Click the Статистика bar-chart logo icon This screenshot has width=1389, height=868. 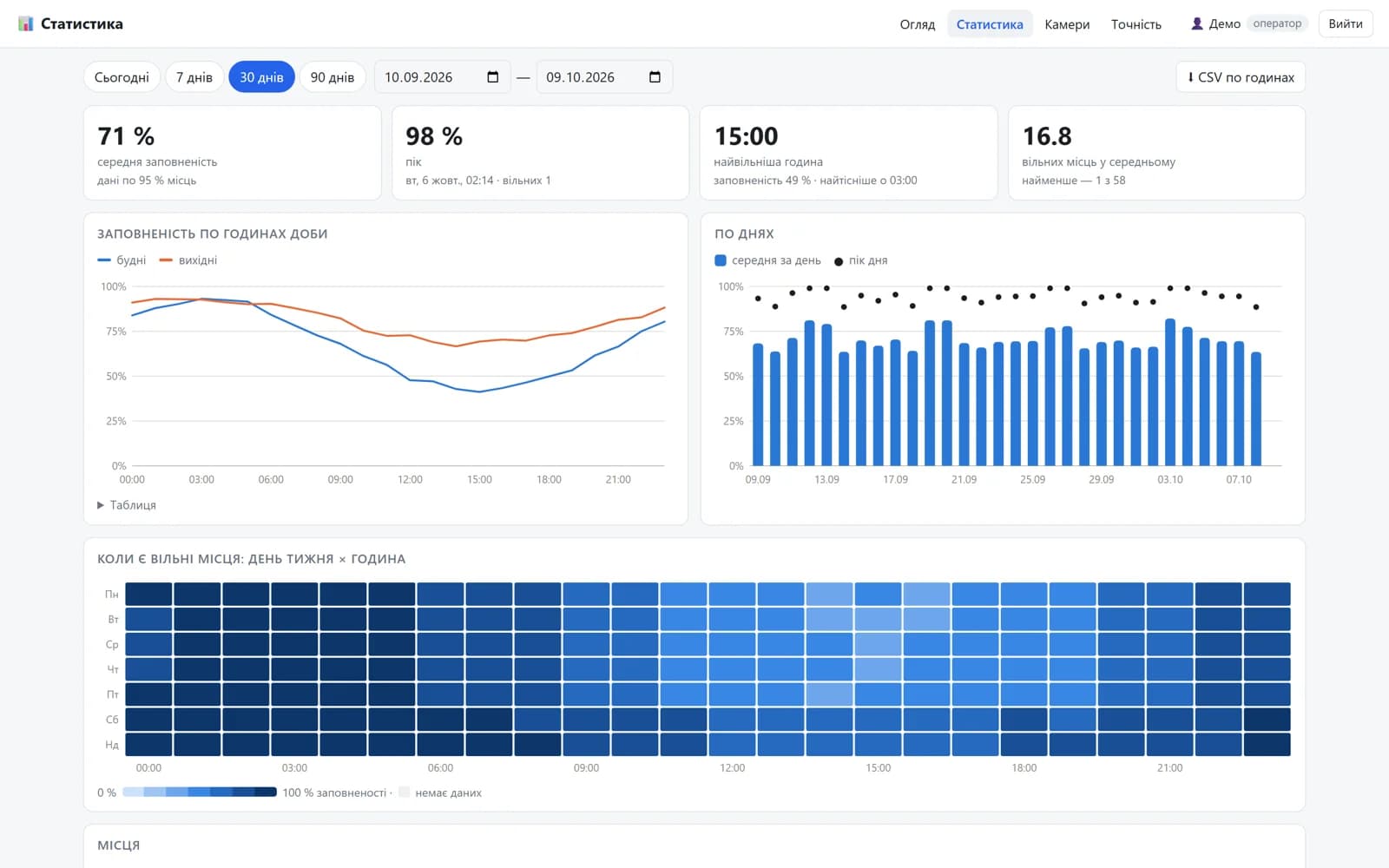25,23
